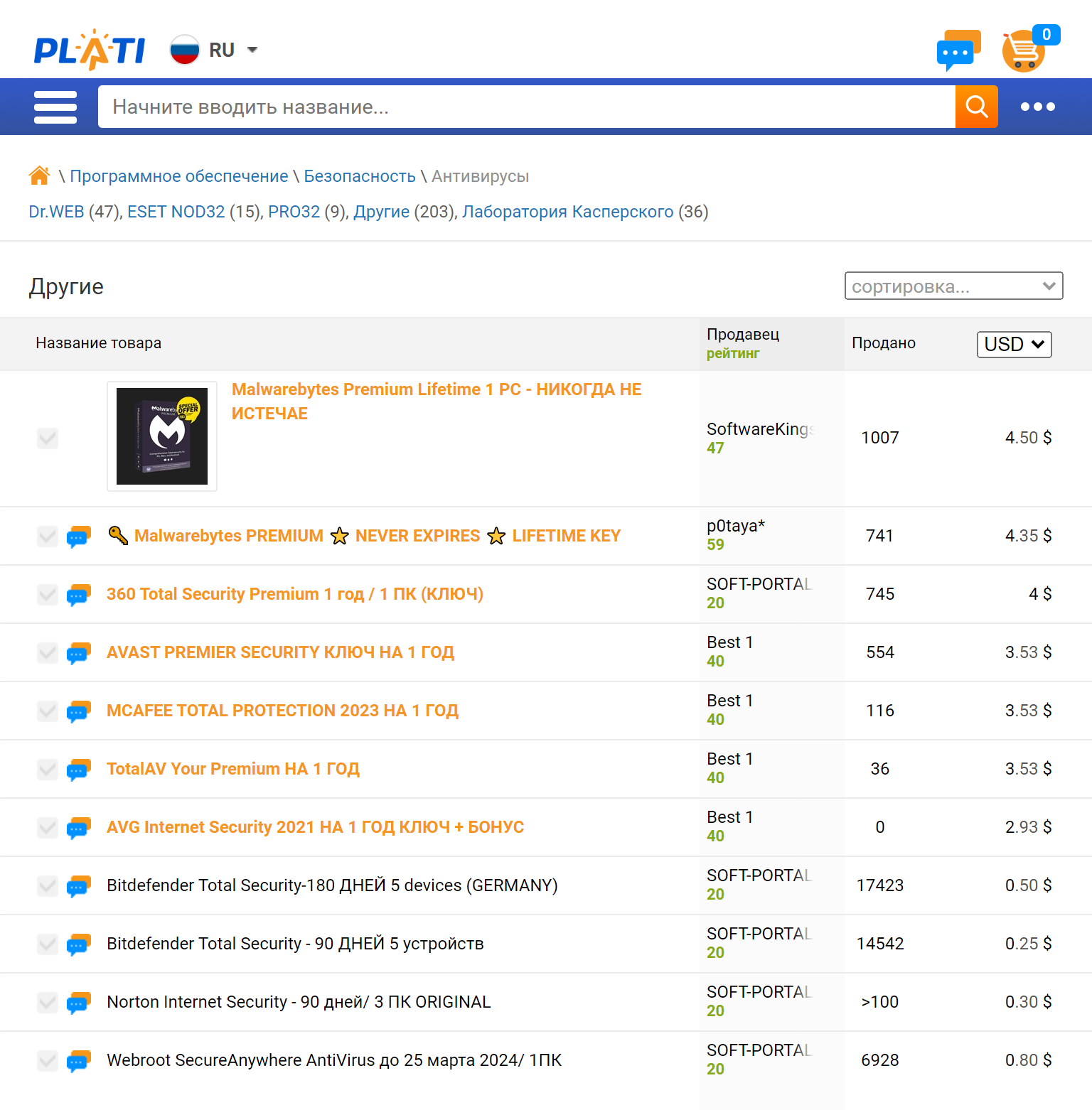
Task: Focus the search field Начните вводить название
Action: 526,107
